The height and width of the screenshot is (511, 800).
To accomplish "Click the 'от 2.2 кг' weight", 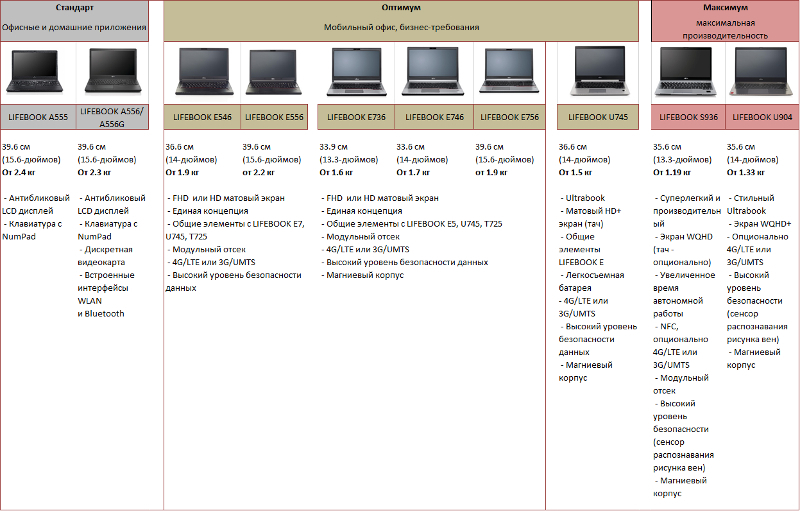I will coord(258,172).
